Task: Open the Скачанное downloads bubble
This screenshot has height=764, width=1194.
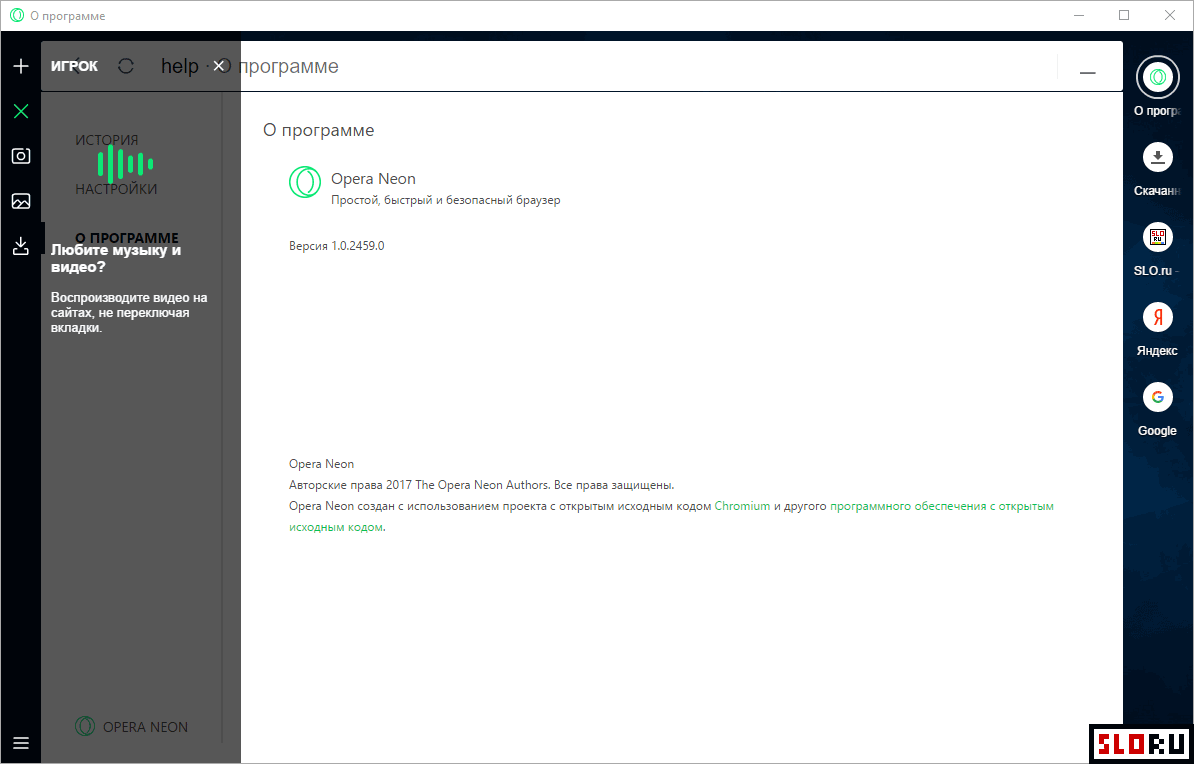Action: [1157, 158]
